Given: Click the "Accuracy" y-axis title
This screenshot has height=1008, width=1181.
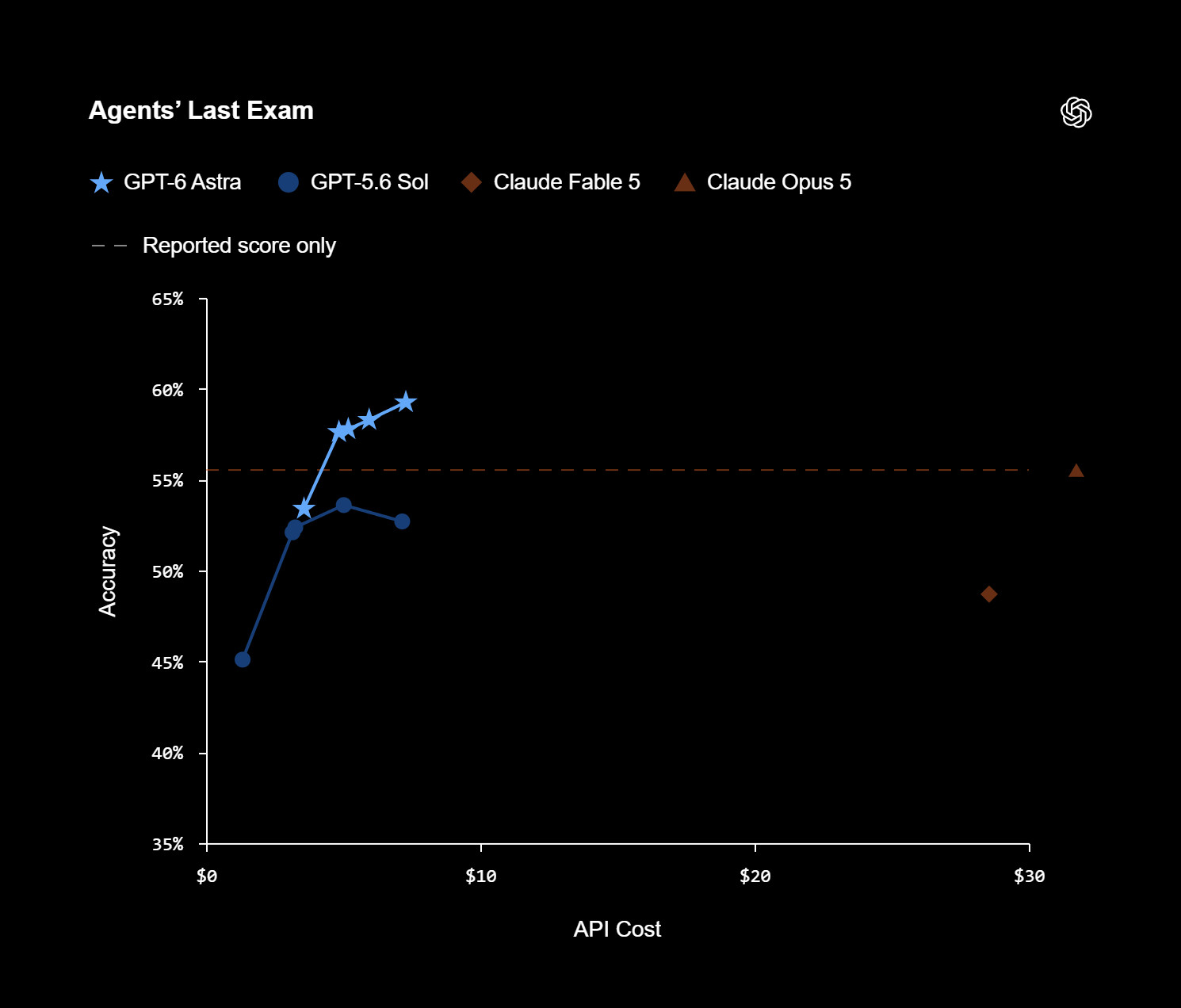Looking at the screenshot, I should point(108,571).
